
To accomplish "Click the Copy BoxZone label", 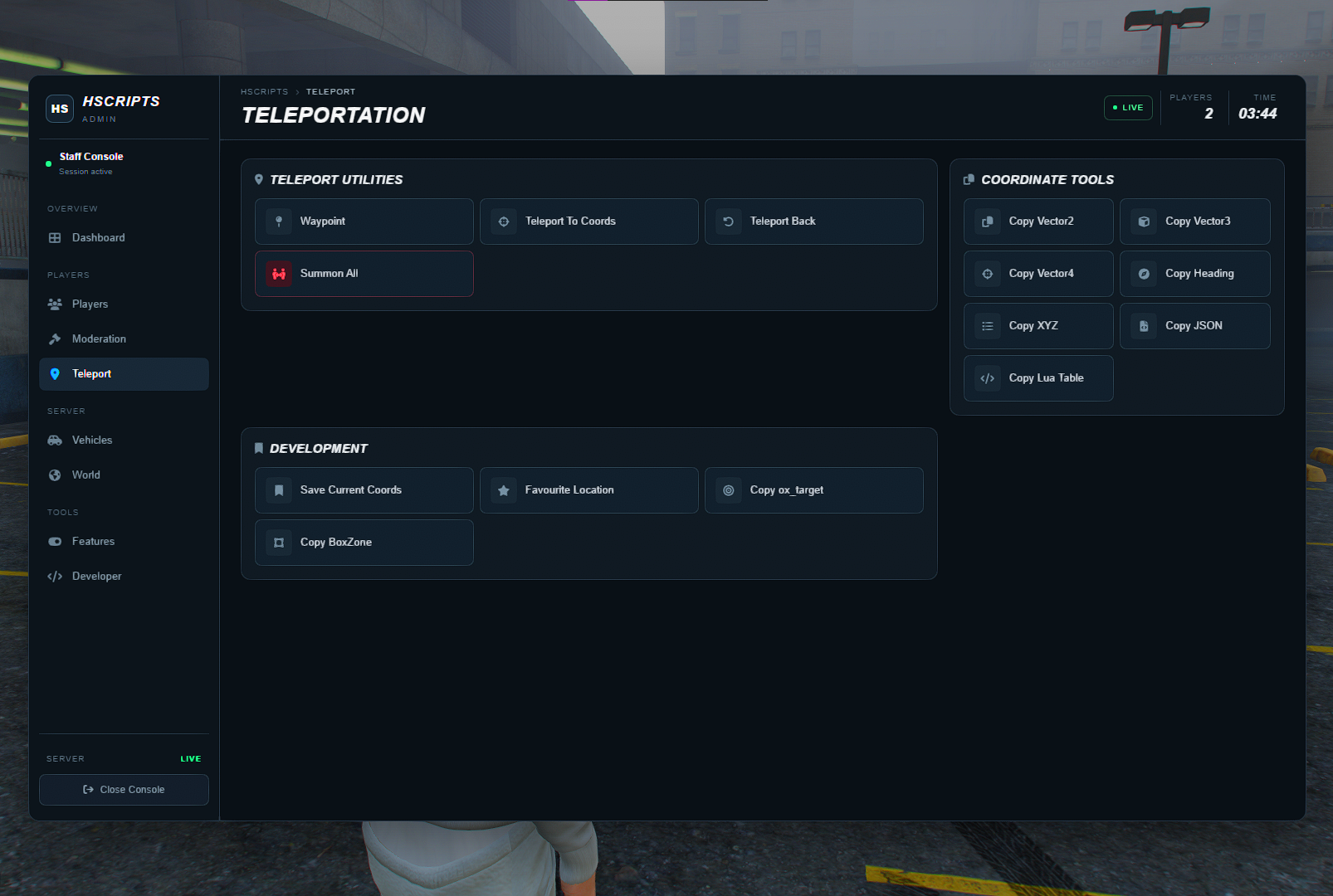I will [x=336, y=543].
